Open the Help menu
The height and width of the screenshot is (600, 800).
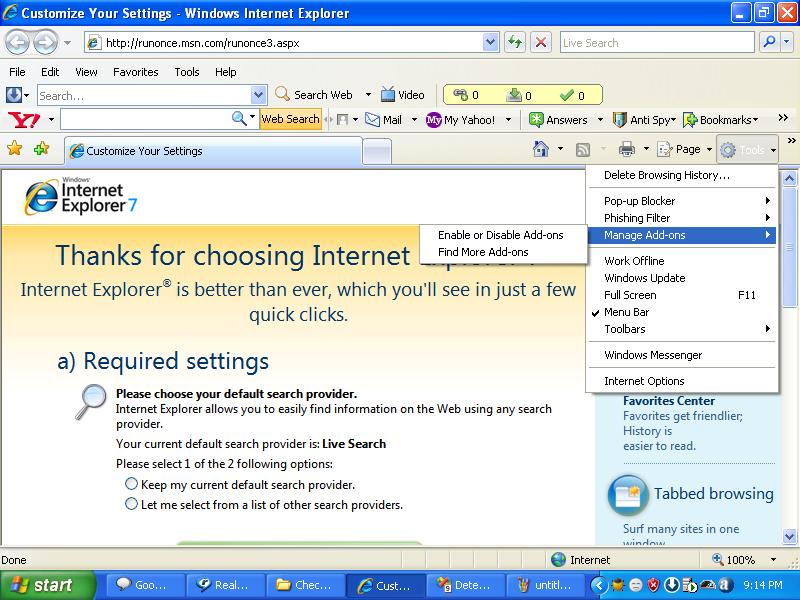pyautogui.click(x=226, y=72)
